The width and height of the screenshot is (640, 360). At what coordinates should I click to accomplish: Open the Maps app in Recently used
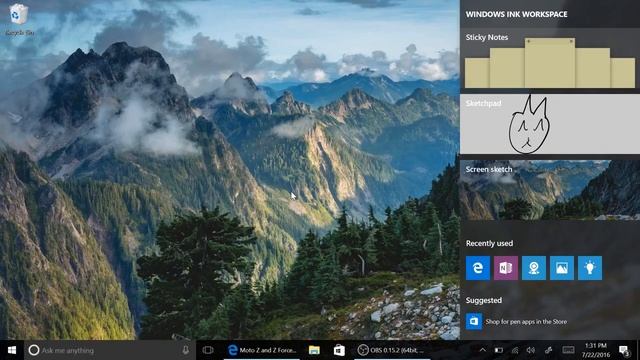tap(534, 268)
